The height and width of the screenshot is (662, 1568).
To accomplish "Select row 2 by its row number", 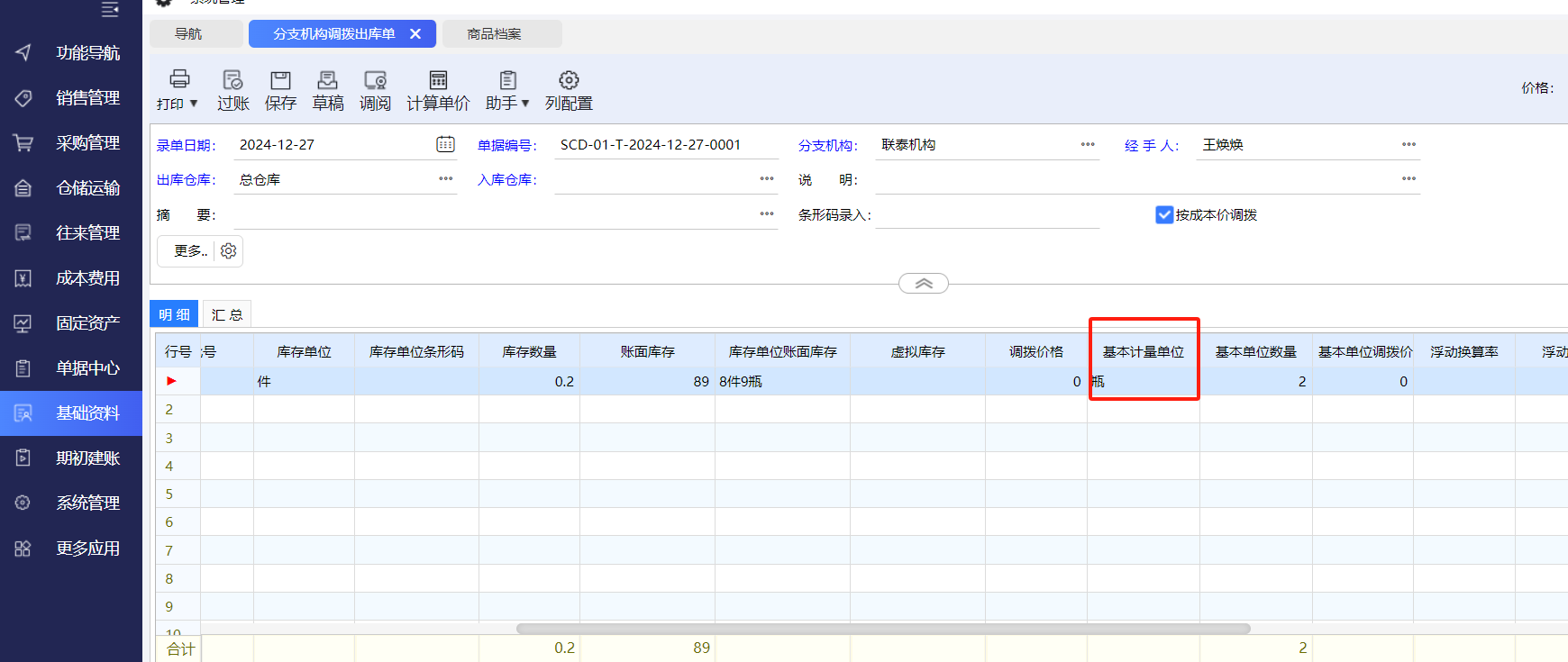I will coord(178,409).
